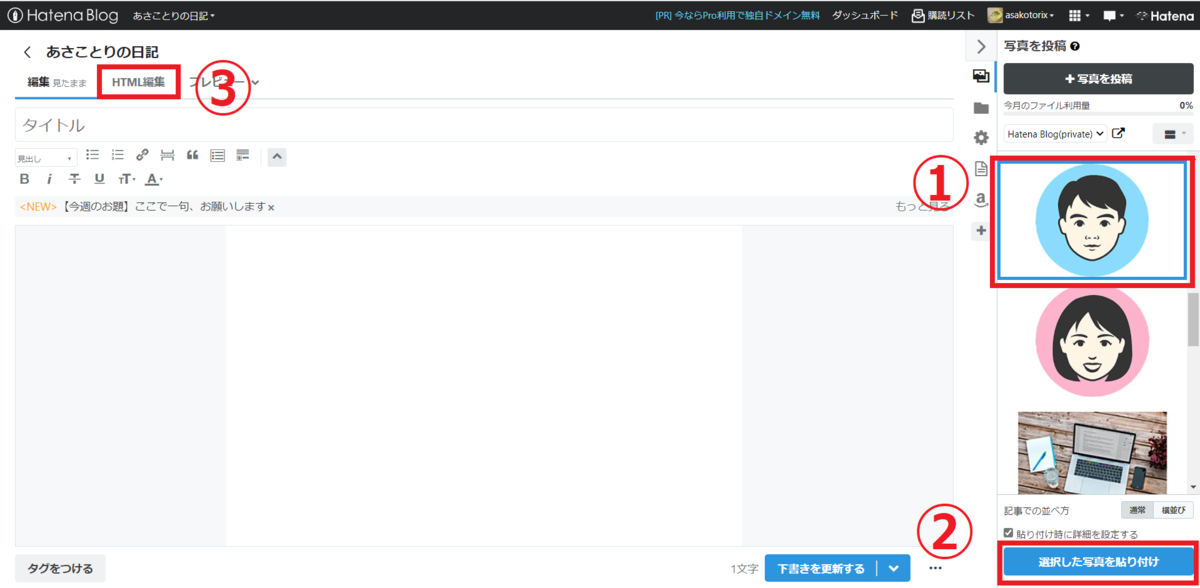Click the photo list scrollbar
The image size is (1200, 588).
click(x=1193, y=320)
